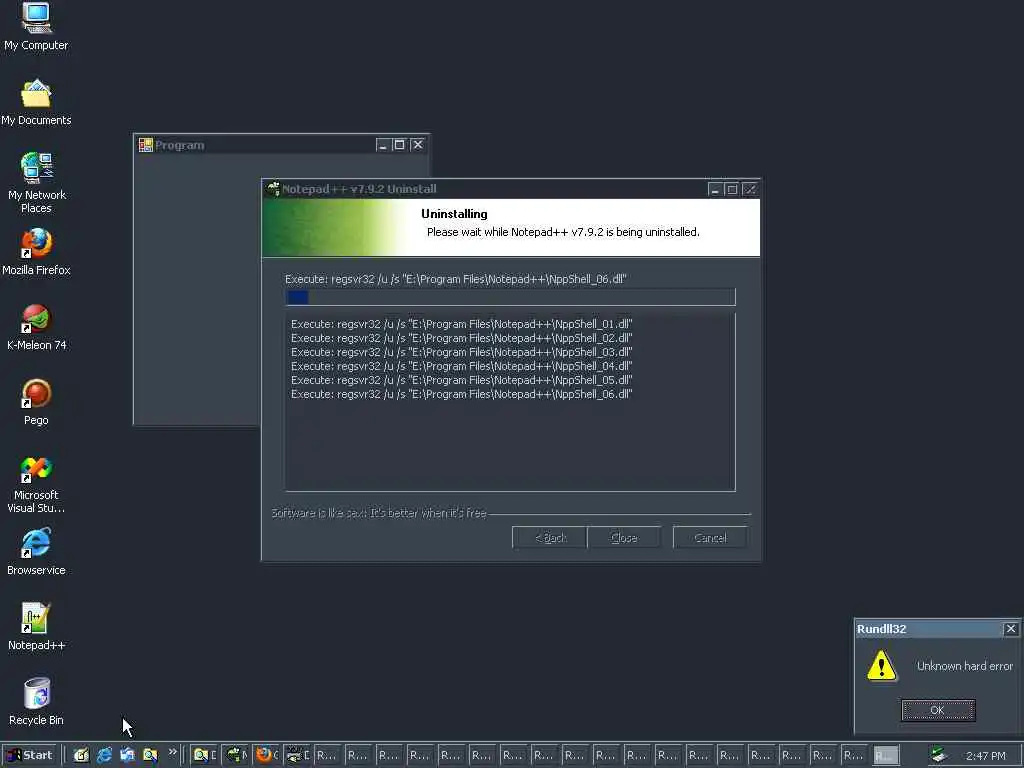Close the Rundll32 error dialog with X

pos(1011,629)
